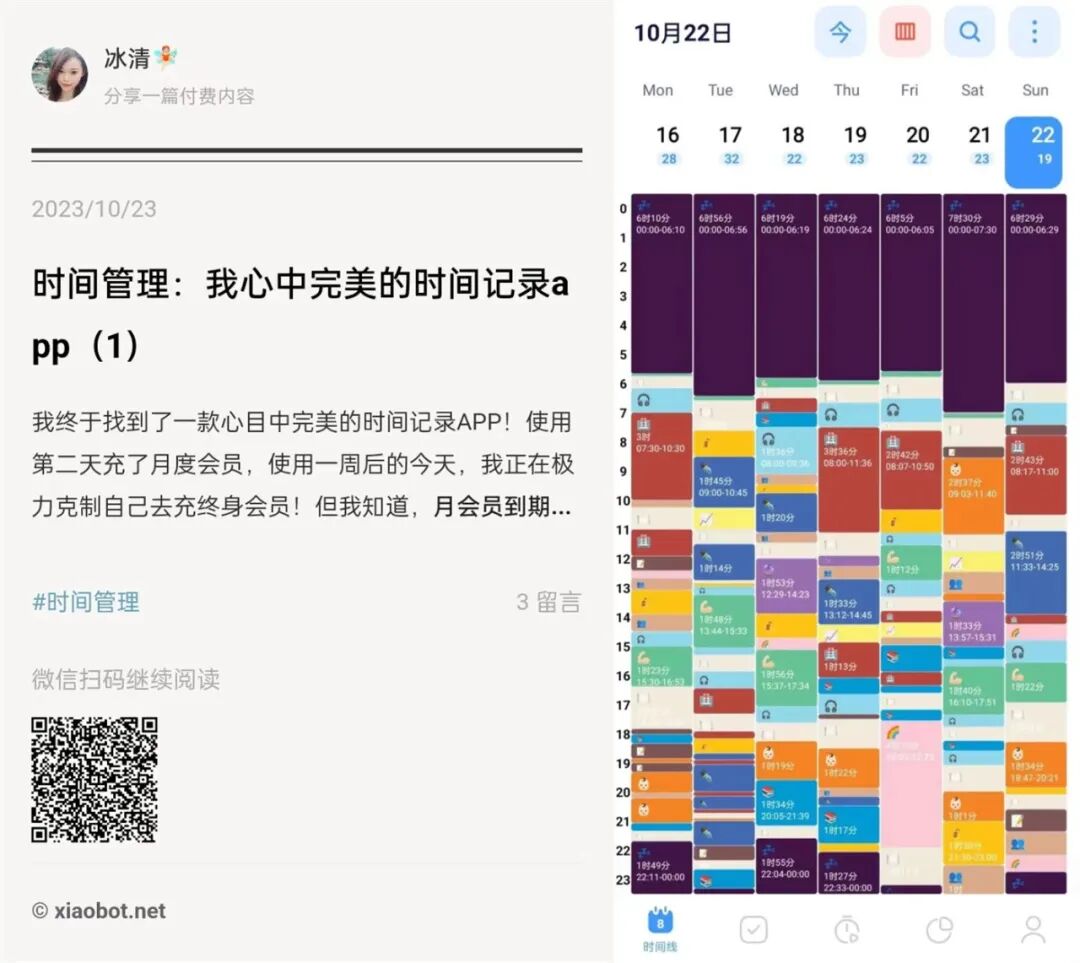Open the dark block 1时27分 22:33-00:00
The width and height of the screenshot is (1080, 963).
pos(849,873)
